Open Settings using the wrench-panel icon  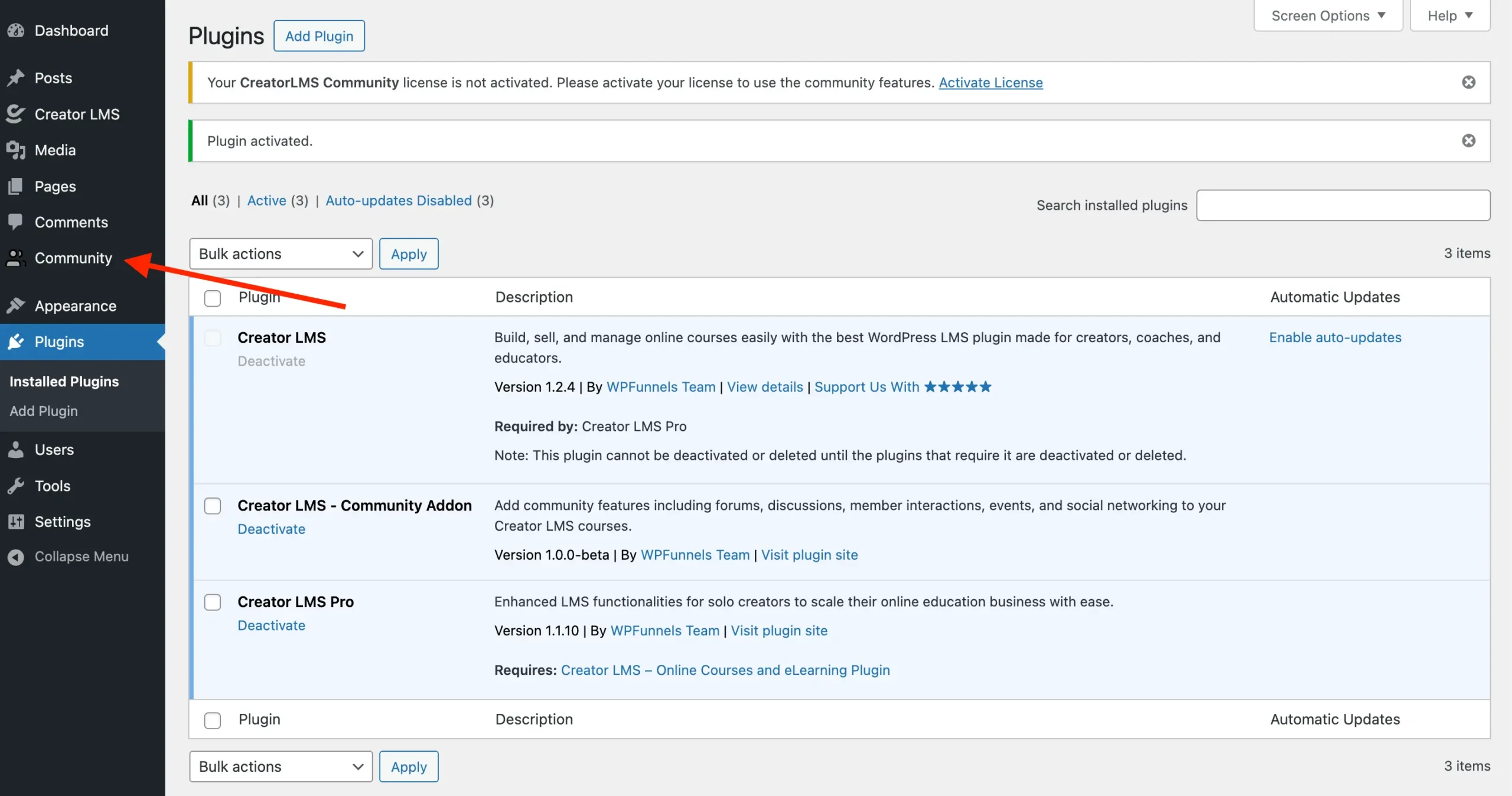pos(16,522)
